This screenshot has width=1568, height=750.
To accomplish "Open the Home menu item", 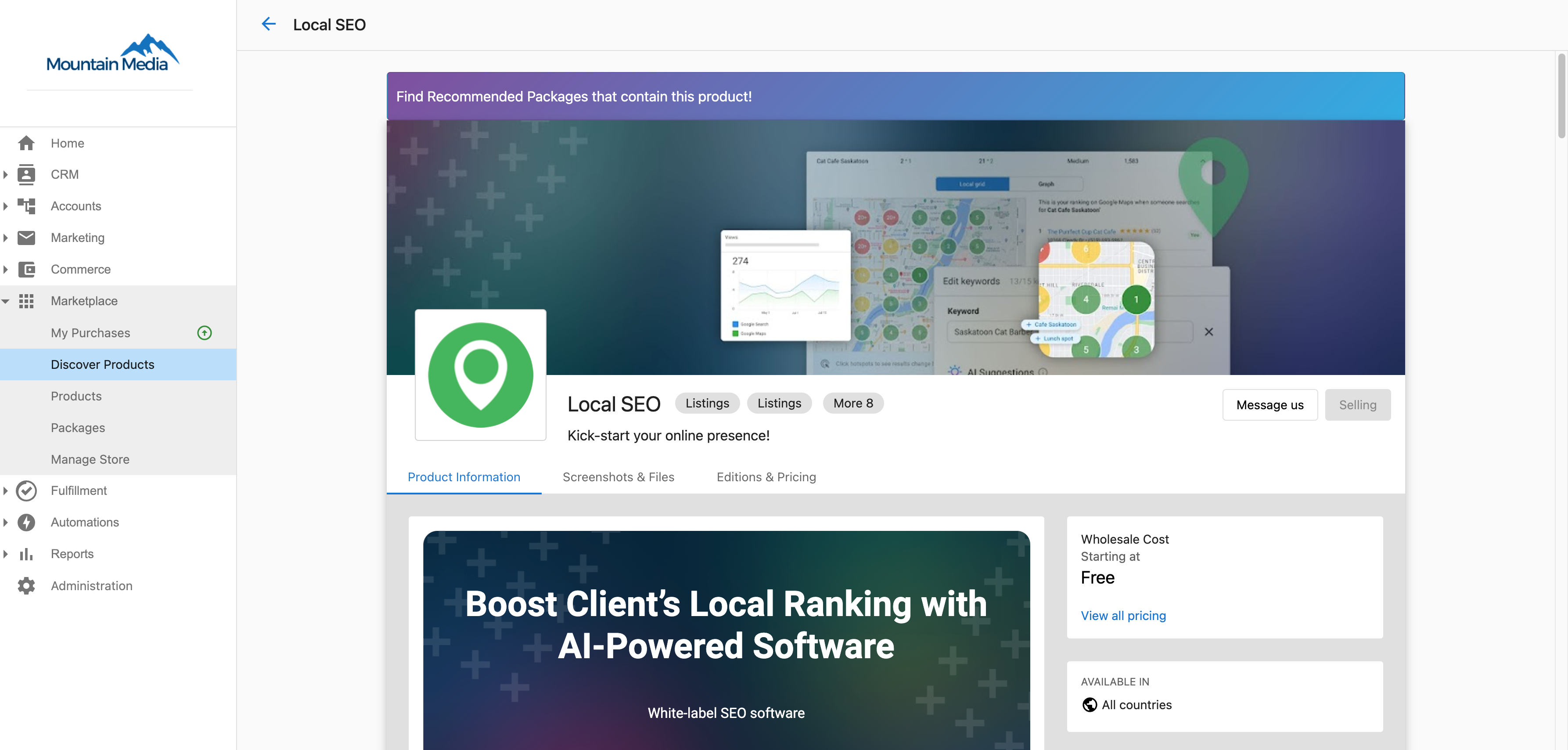I will (x=118, y=143).
